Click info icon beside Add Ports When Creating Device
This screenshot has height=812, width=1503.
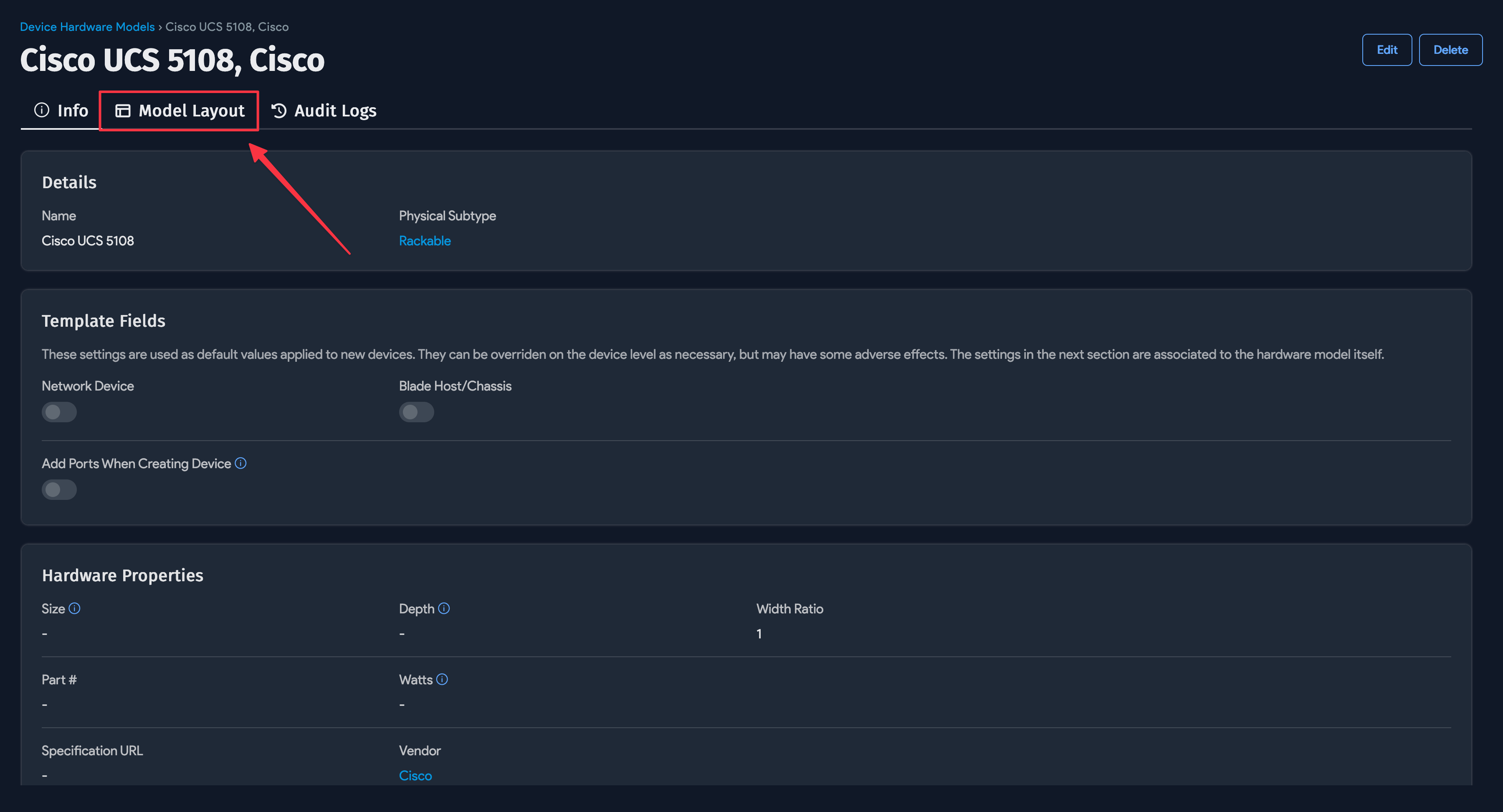click(x=240, y=463)
